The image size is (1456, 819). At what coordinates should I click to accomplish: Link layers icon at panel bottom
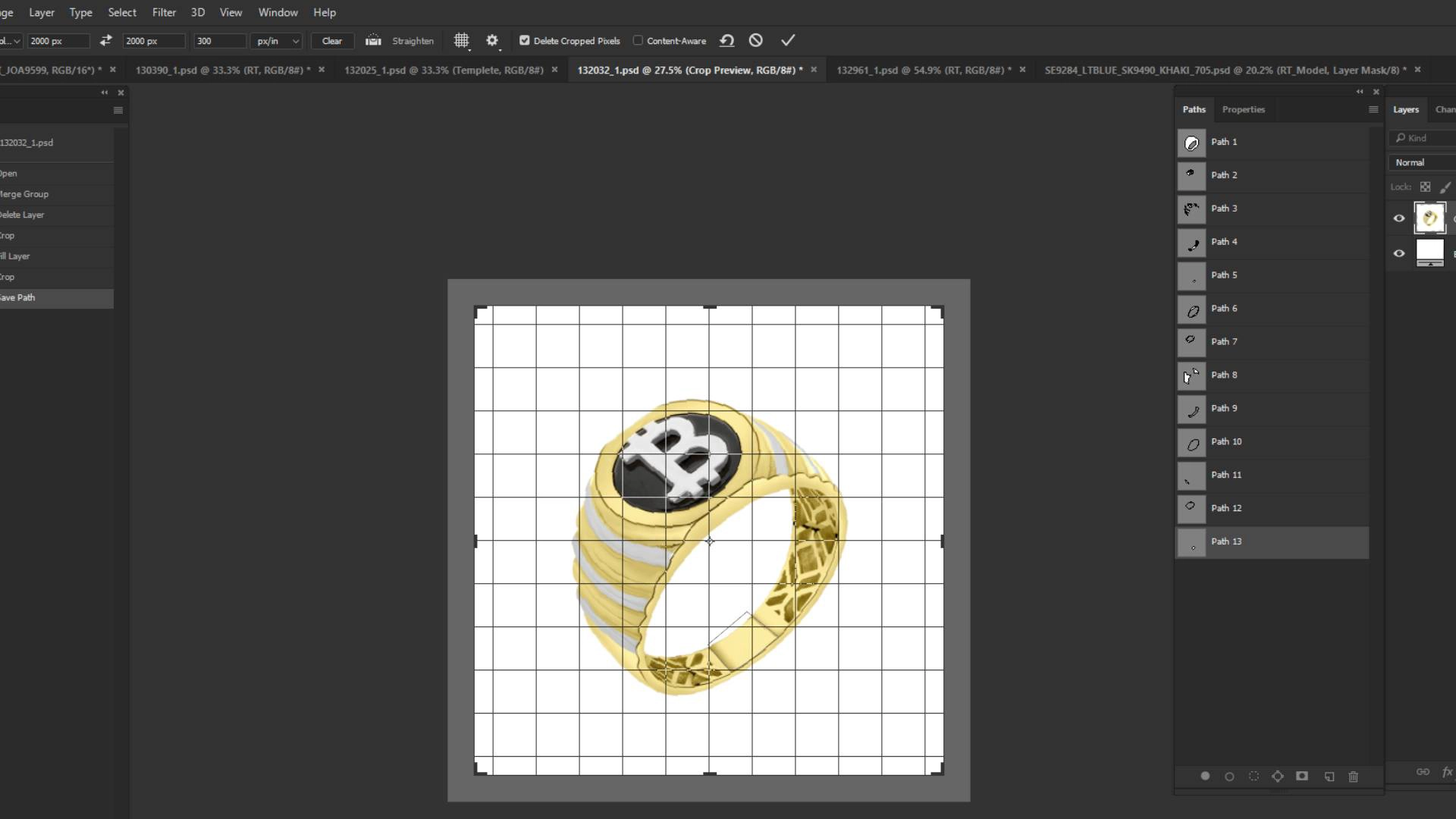point(1423,772)
